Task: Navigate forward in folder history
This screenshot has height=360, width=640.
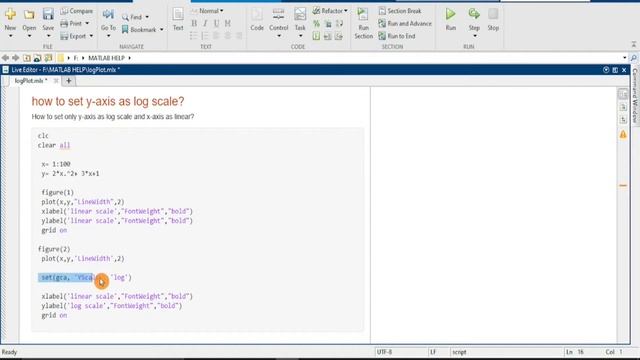Action: (x=16, y=58)
